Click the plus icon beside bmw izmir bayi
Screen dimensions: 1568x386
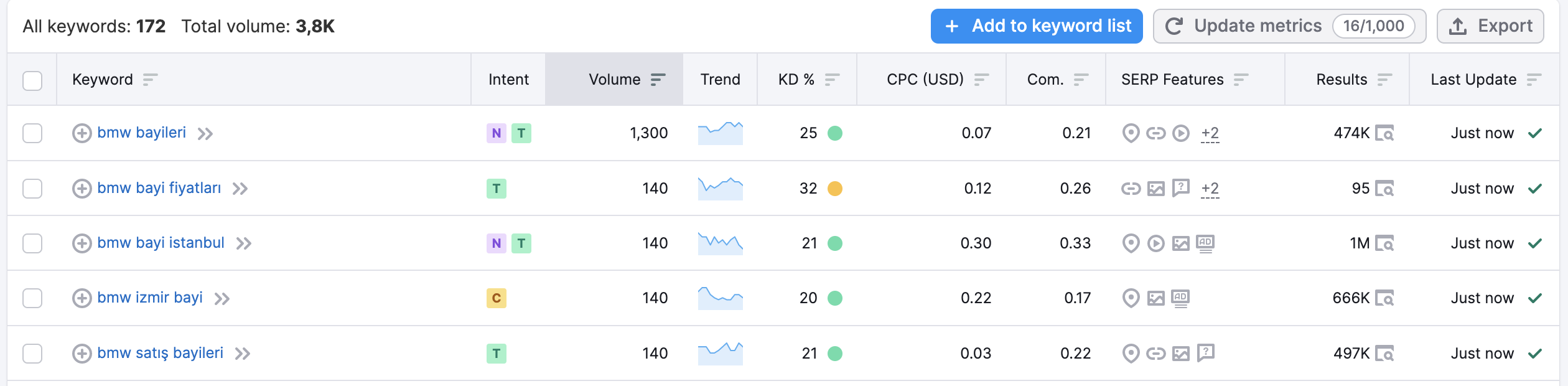coord(82,298)
